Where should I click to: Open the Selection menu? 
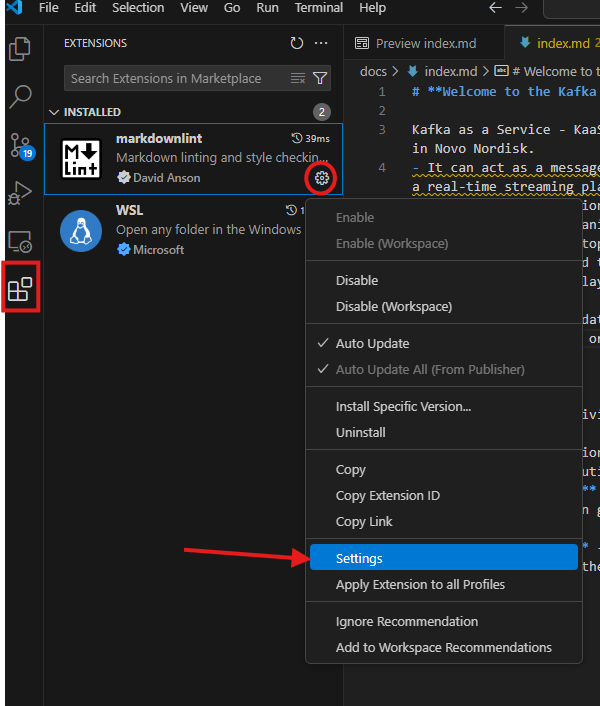tap(138, 8)
